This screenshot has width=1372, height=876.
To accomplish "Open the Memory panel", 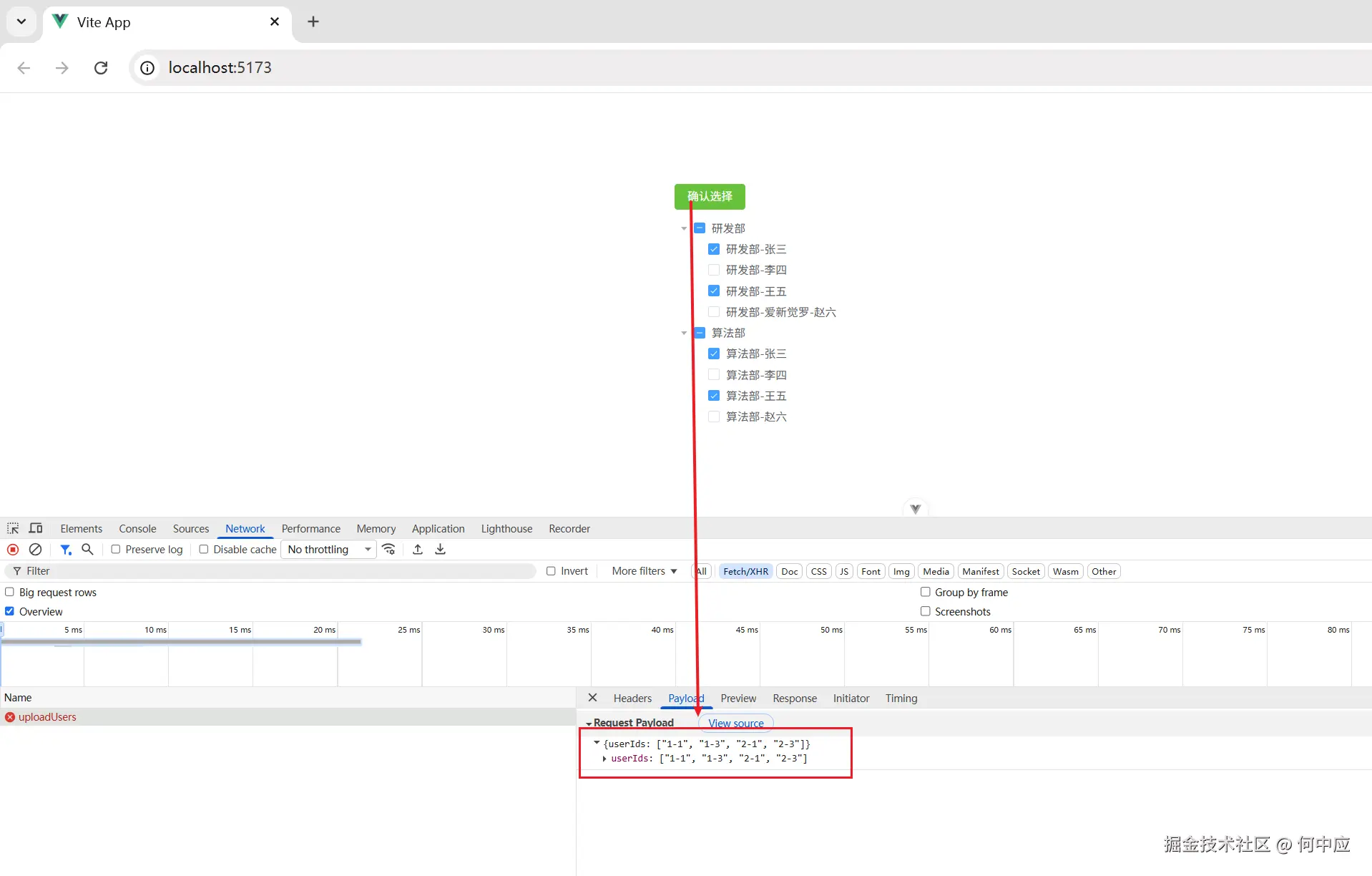I will (376, 529).
